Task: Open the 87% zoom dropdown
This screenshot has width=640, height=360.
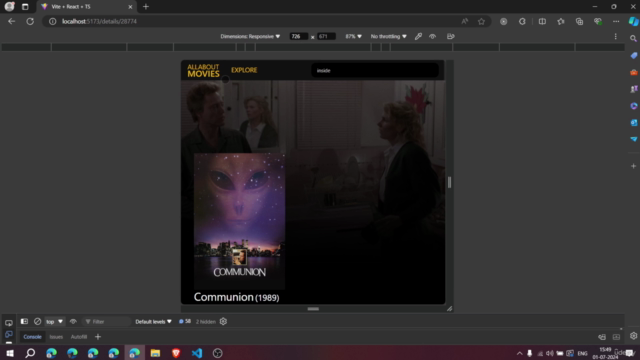Action: (353, 36)
